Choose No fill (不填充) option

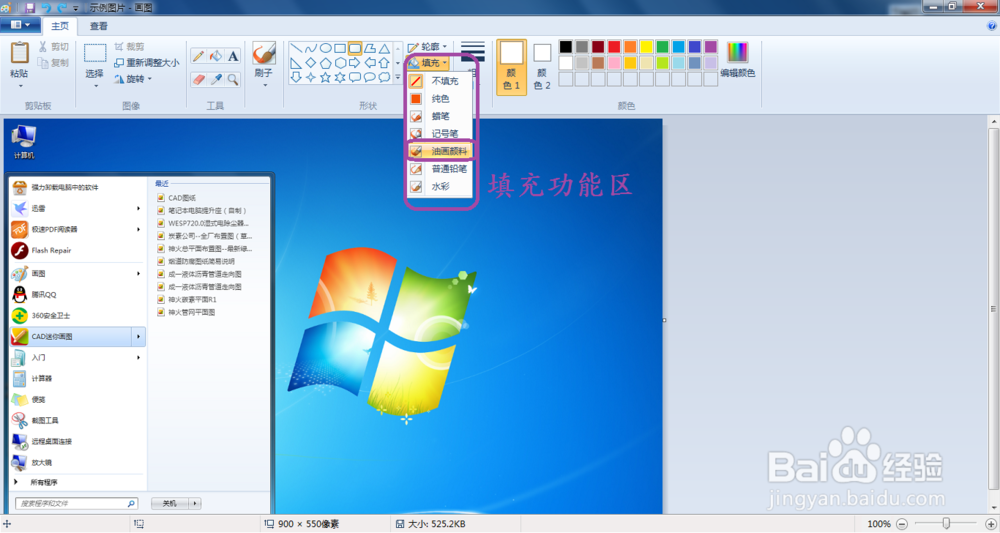coord(440,81)
